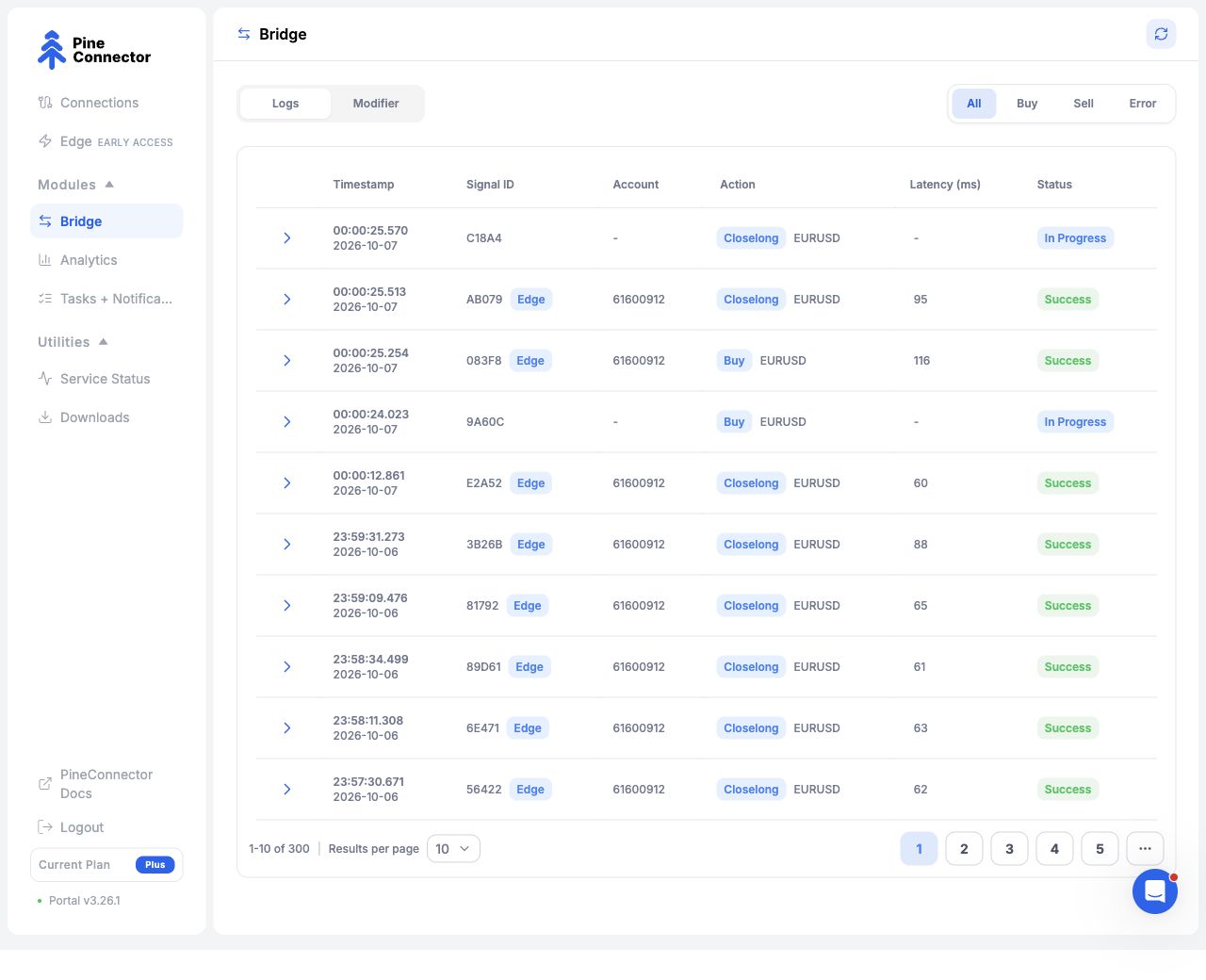Screen dimensions: 1206x980
Task: Select the All filter
Action: 974,104
